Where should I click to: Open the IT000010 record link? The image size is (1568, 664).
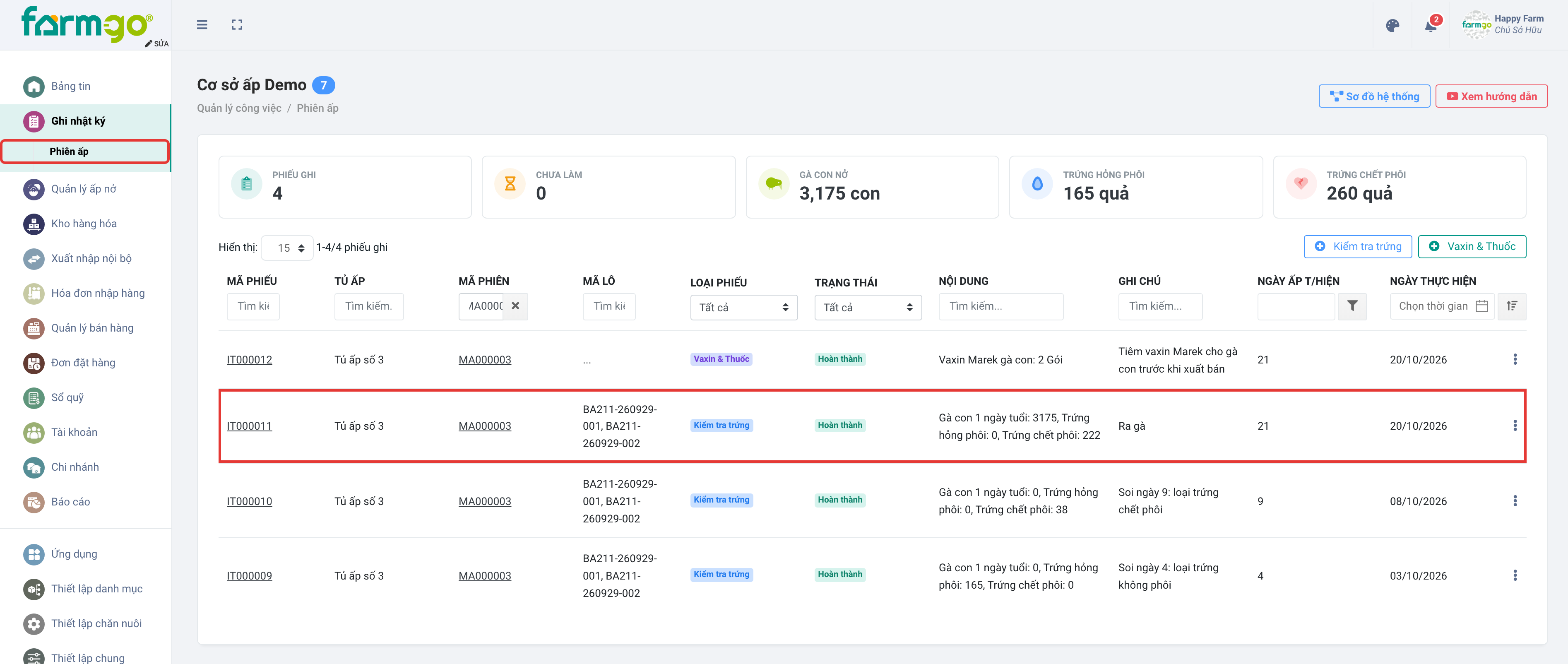point(250,501)
